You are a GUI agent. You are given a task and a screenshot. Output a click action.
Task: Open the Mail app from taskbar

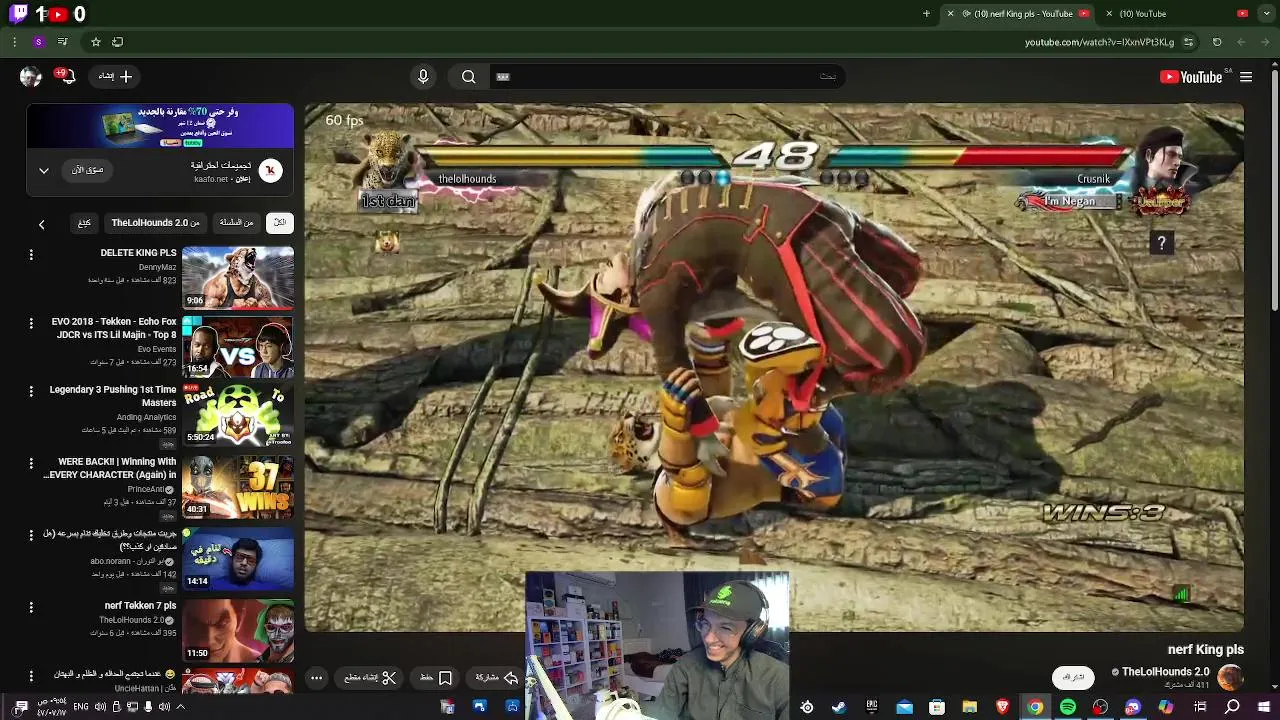coord(904,707)
